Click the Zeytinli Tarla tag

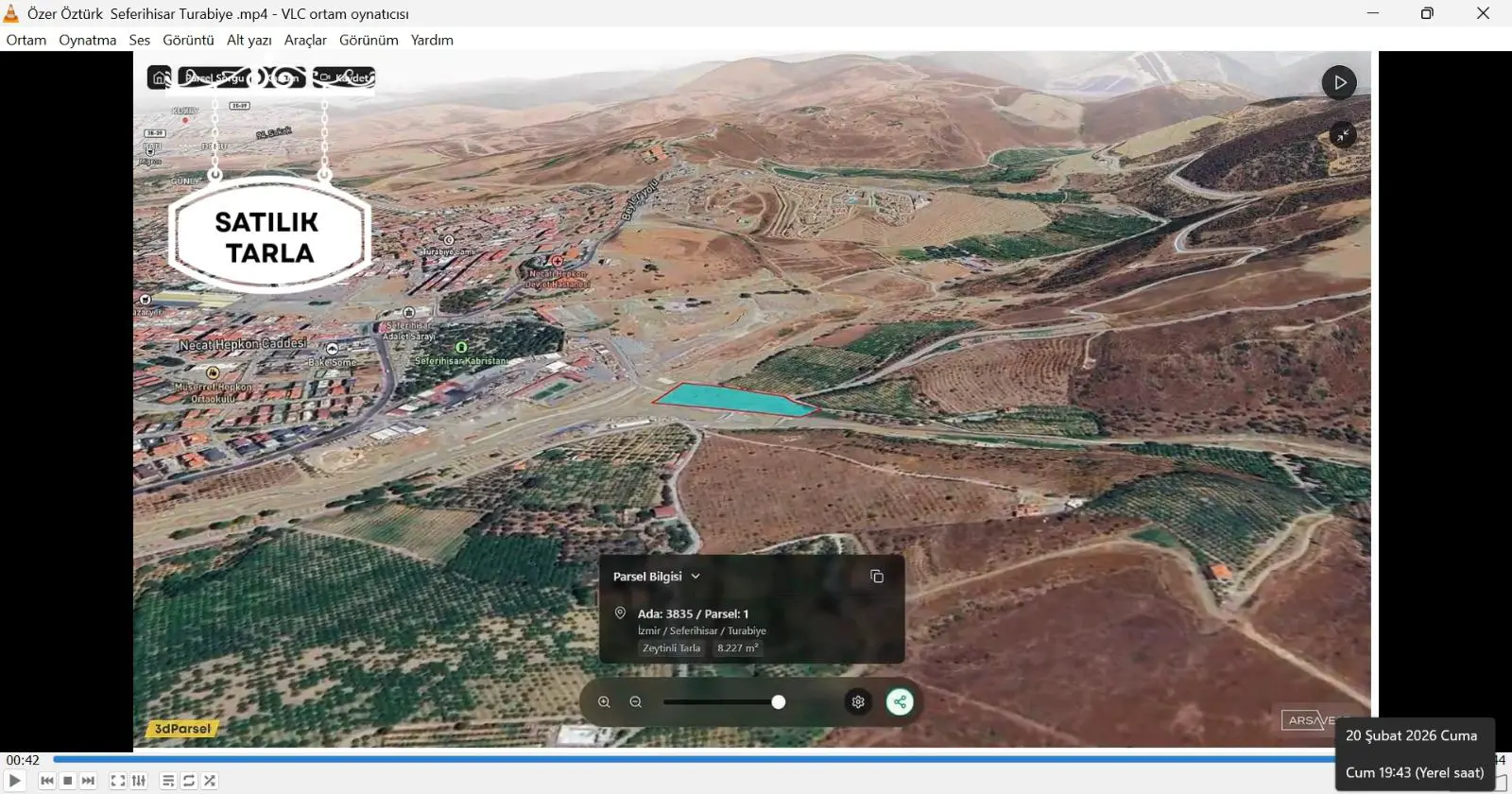click(x=672, y=648)
